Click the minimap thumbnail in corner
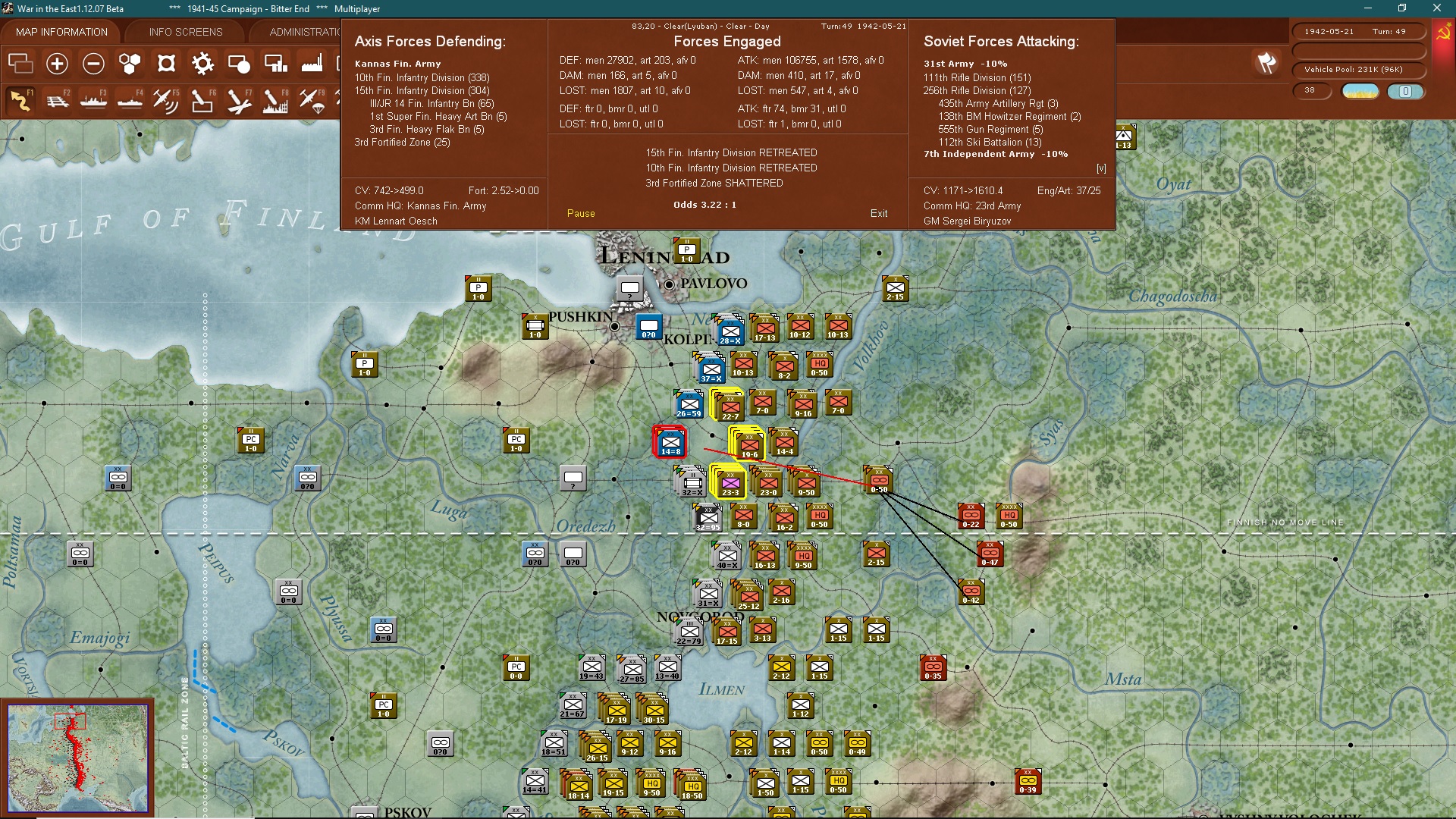The height and width of the screenshot is (819, 1456). (77, 758)
